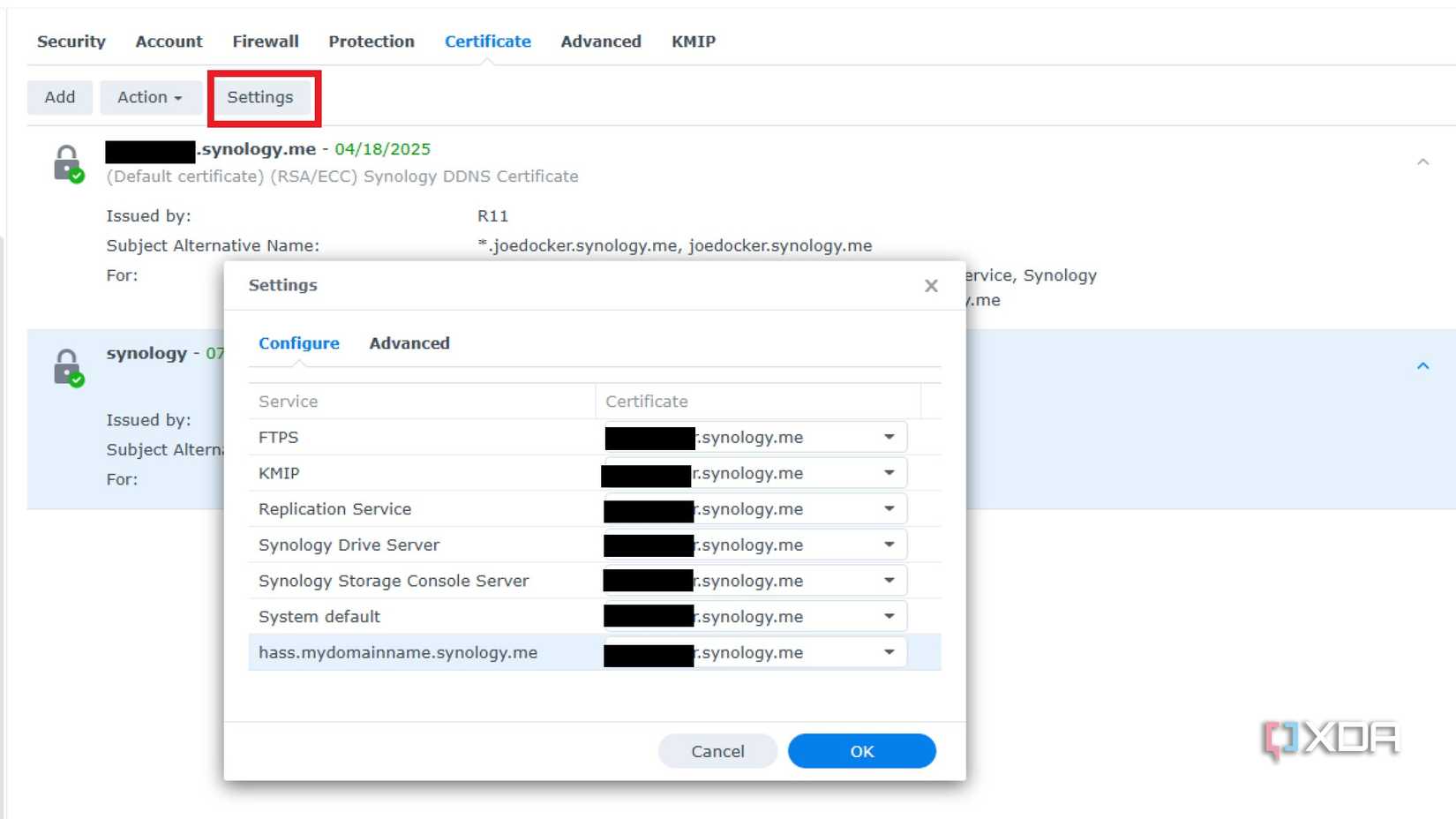
Task: Click the green verification badge on the synology certificate
Action: tap(78, 379)
